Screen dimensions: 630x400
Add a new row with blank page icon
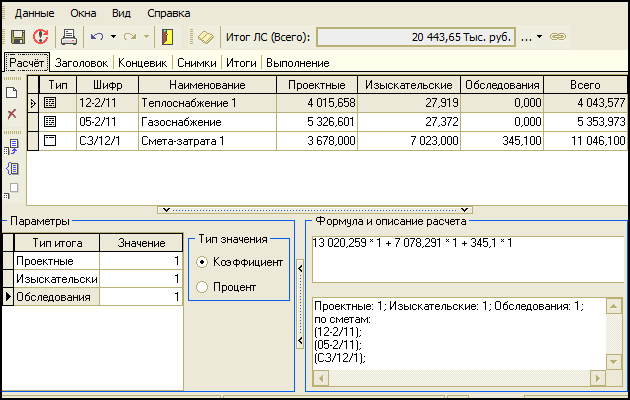tap(12, 93)
